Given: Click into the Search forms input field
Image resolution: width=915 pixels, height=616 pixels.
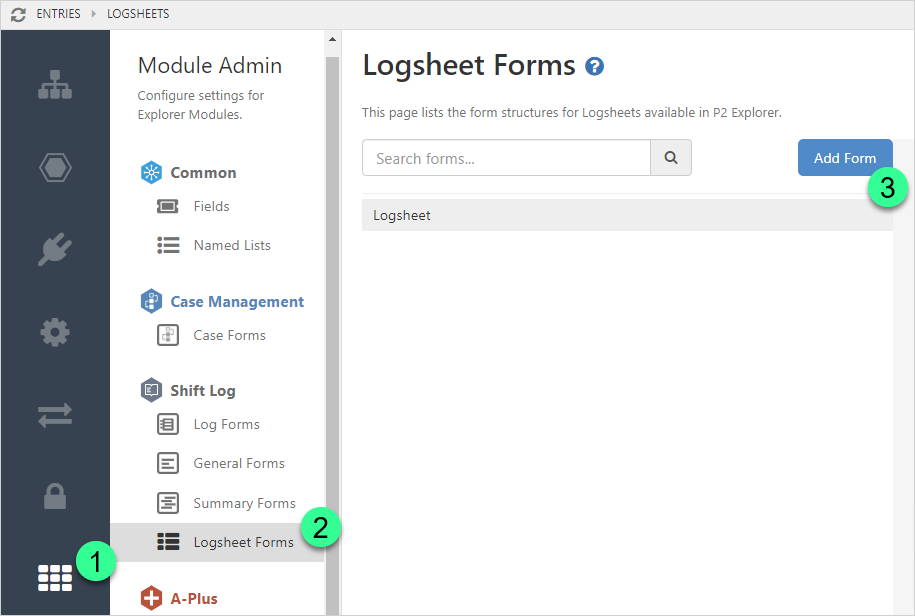Looking at the screenshot, I should tap(506, 158).
